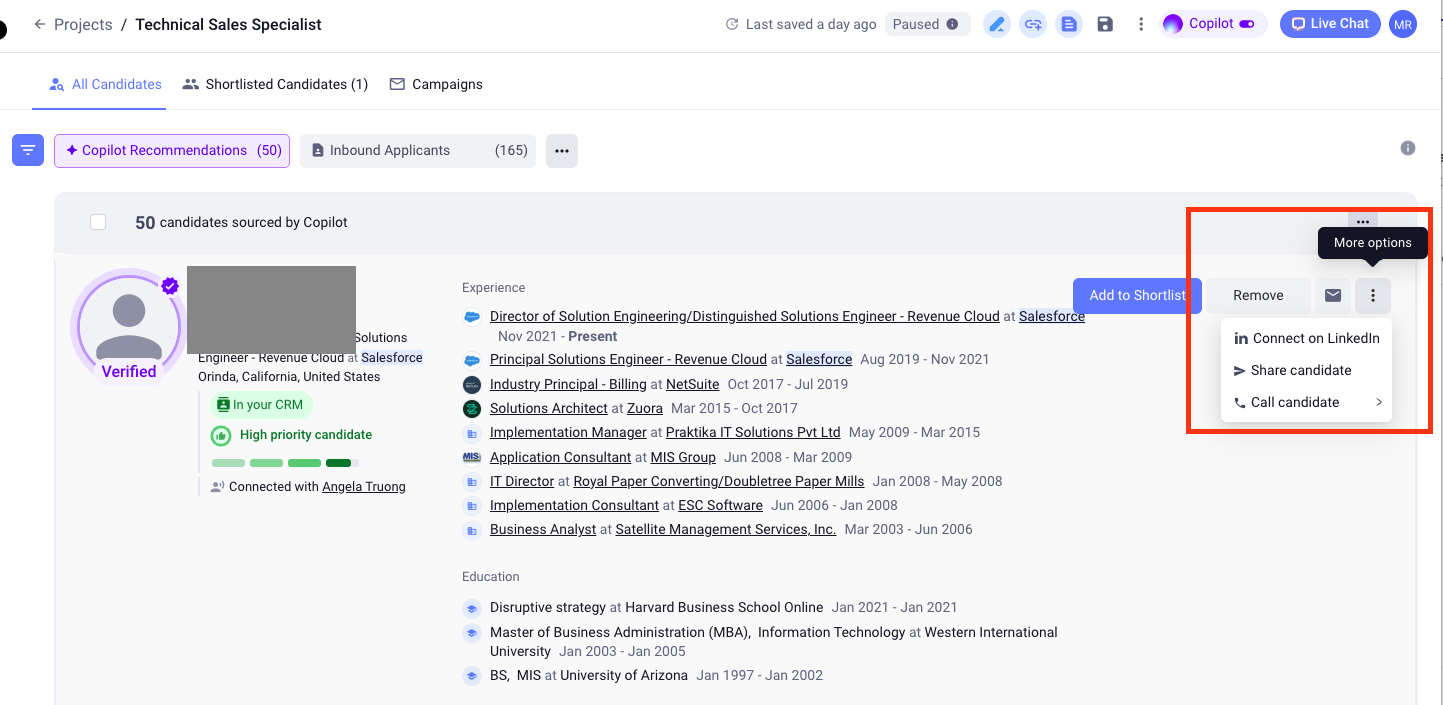Click the refresh icon beside Last saved
This screenshot has height=705, width=1443.
point(732,24)
